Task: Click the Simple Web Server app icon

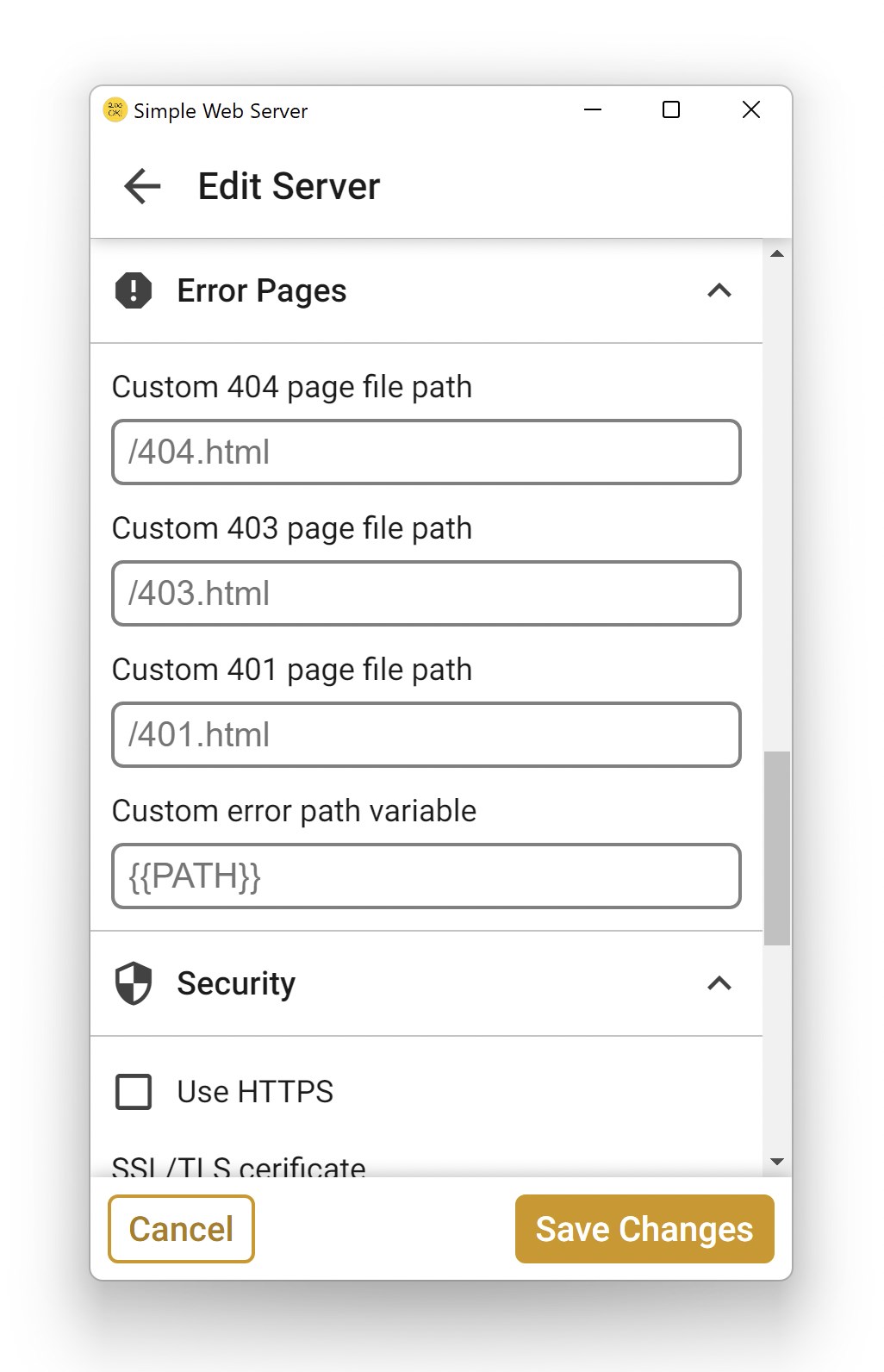Action: click(x=115, y=110)
